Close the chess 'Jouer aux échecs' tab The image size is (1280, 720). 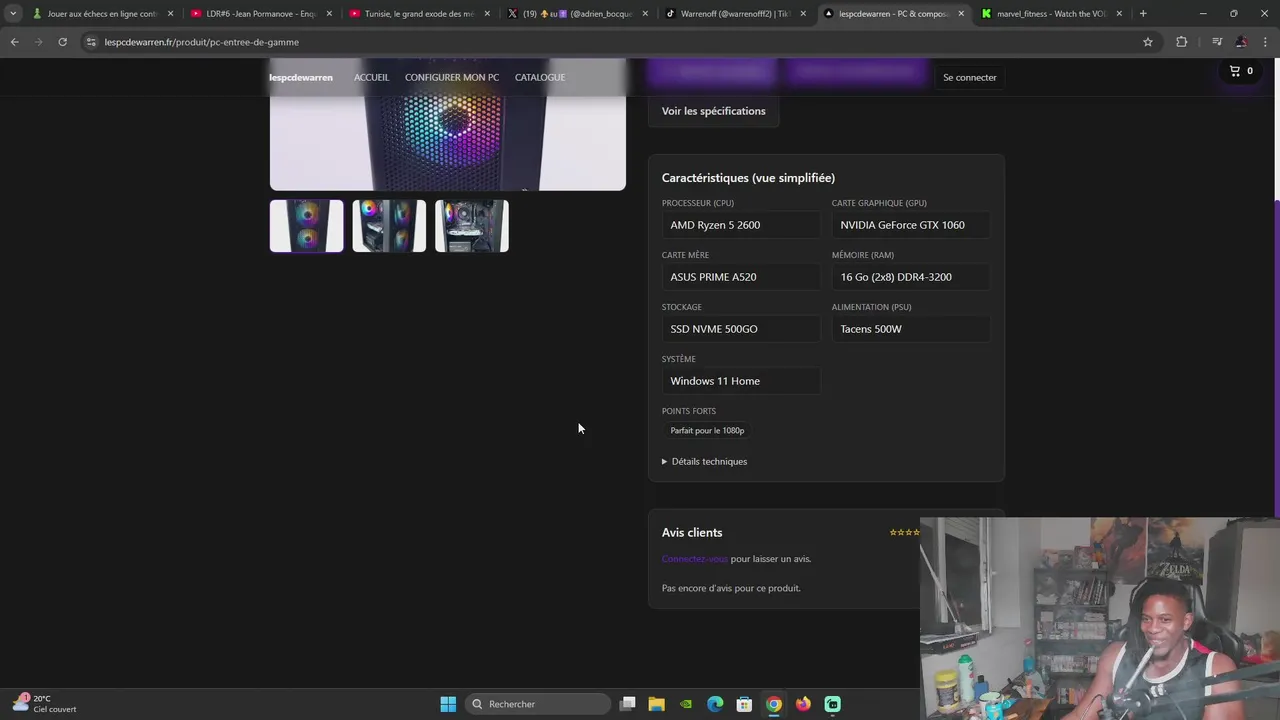(170, 14)
